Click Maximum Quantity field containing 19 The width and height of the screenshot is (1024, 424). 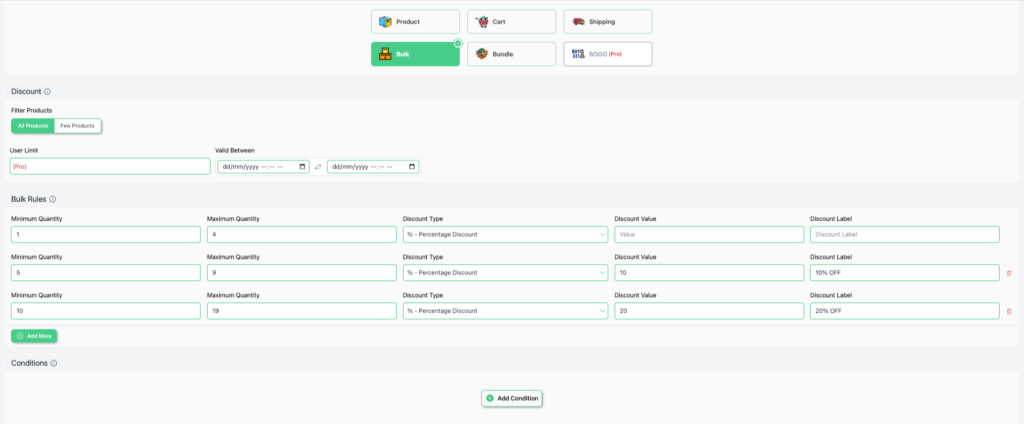pos(302,311)
